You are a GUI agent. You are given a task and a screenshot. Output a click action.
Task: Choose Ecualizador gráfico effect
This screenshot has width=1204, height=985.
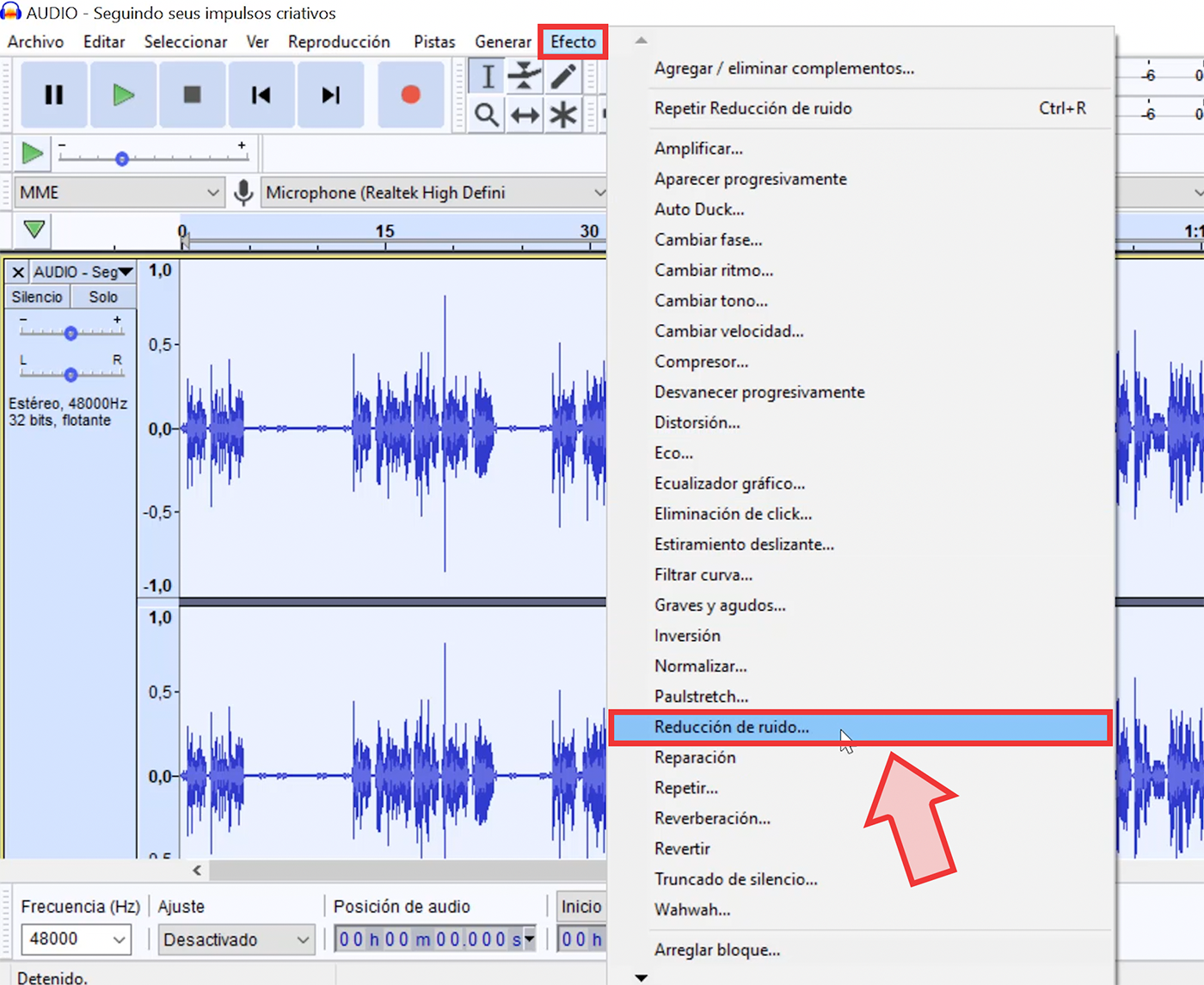[860, 483]
